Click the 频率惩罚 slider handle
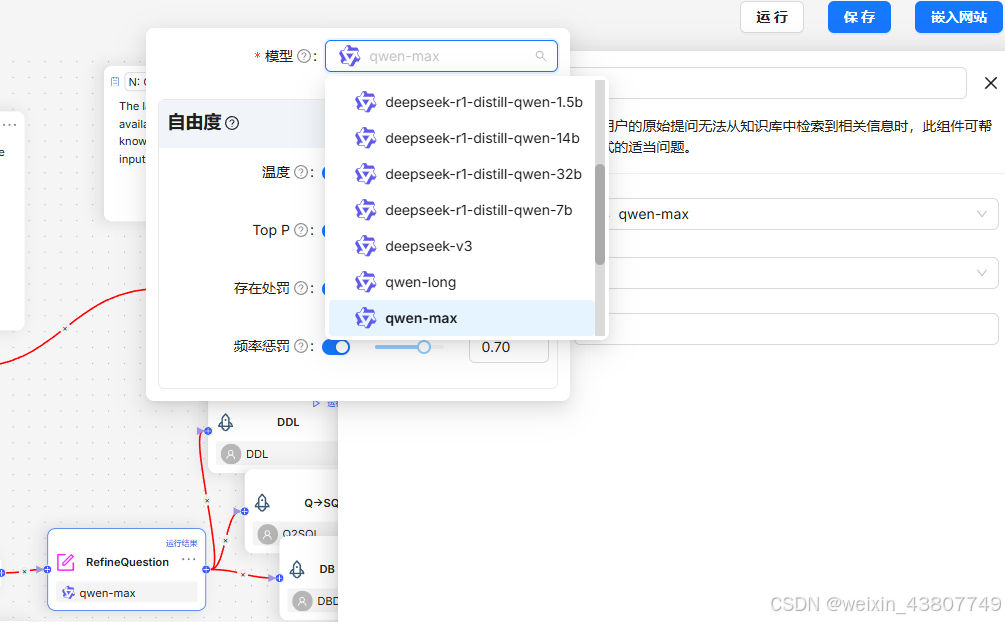The image size is (1005, 622). 424,347
